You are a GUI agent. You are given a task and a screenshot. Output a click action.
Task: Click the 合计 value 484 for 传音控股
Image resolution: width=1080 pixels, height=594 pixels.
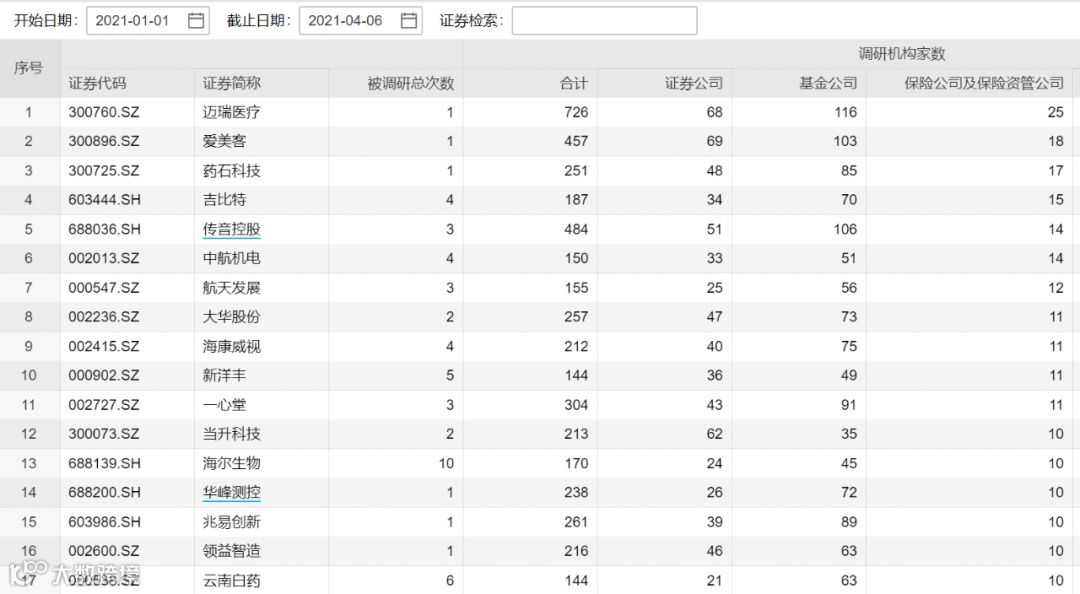(576, 229)
